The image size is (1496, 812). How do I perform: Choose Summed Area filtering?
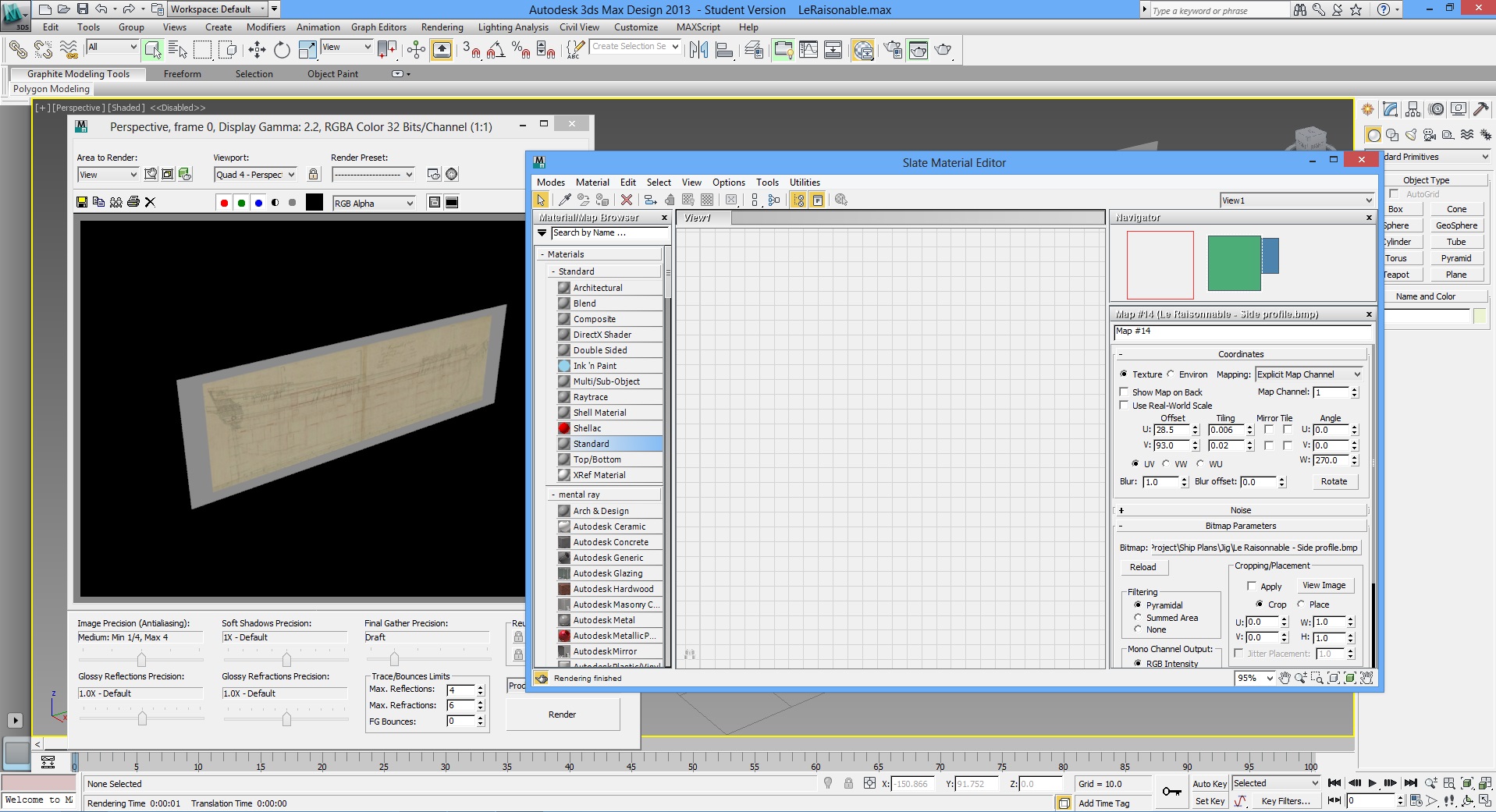click(x=1138, y=617)
